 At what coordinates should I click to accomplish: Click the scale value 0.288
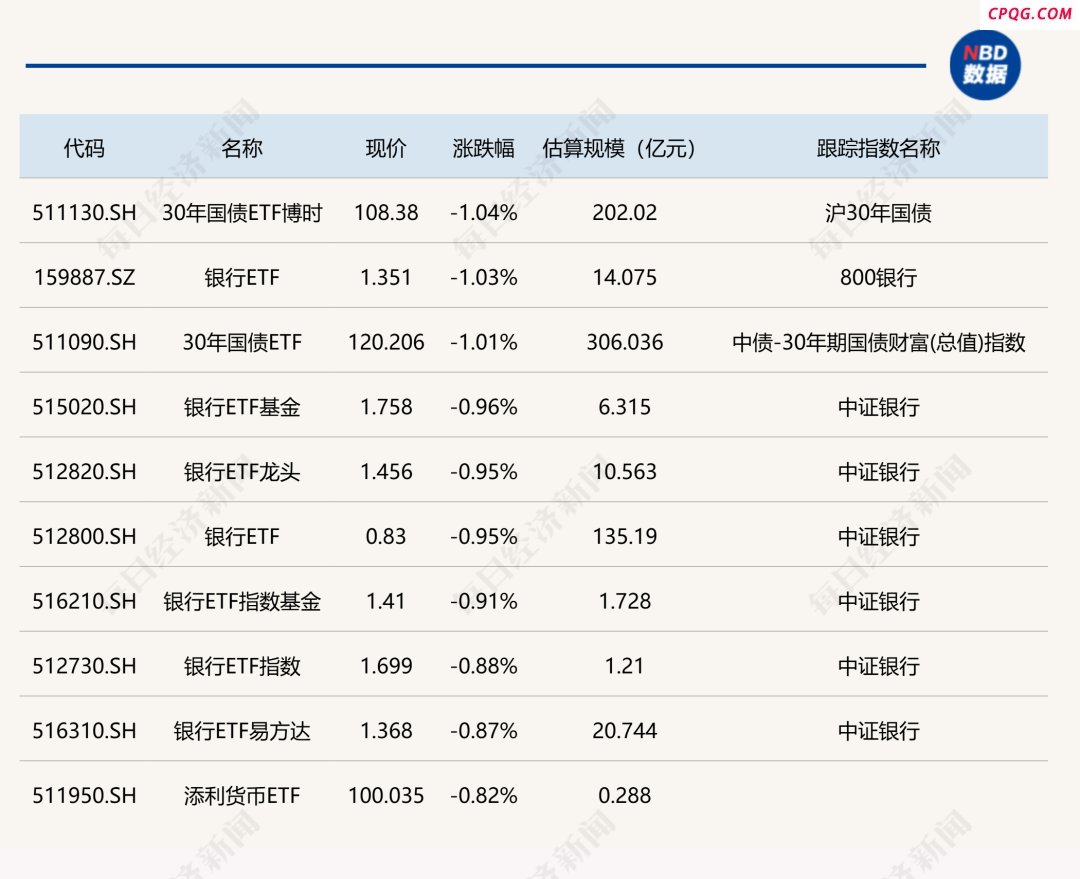click(625, 796)
